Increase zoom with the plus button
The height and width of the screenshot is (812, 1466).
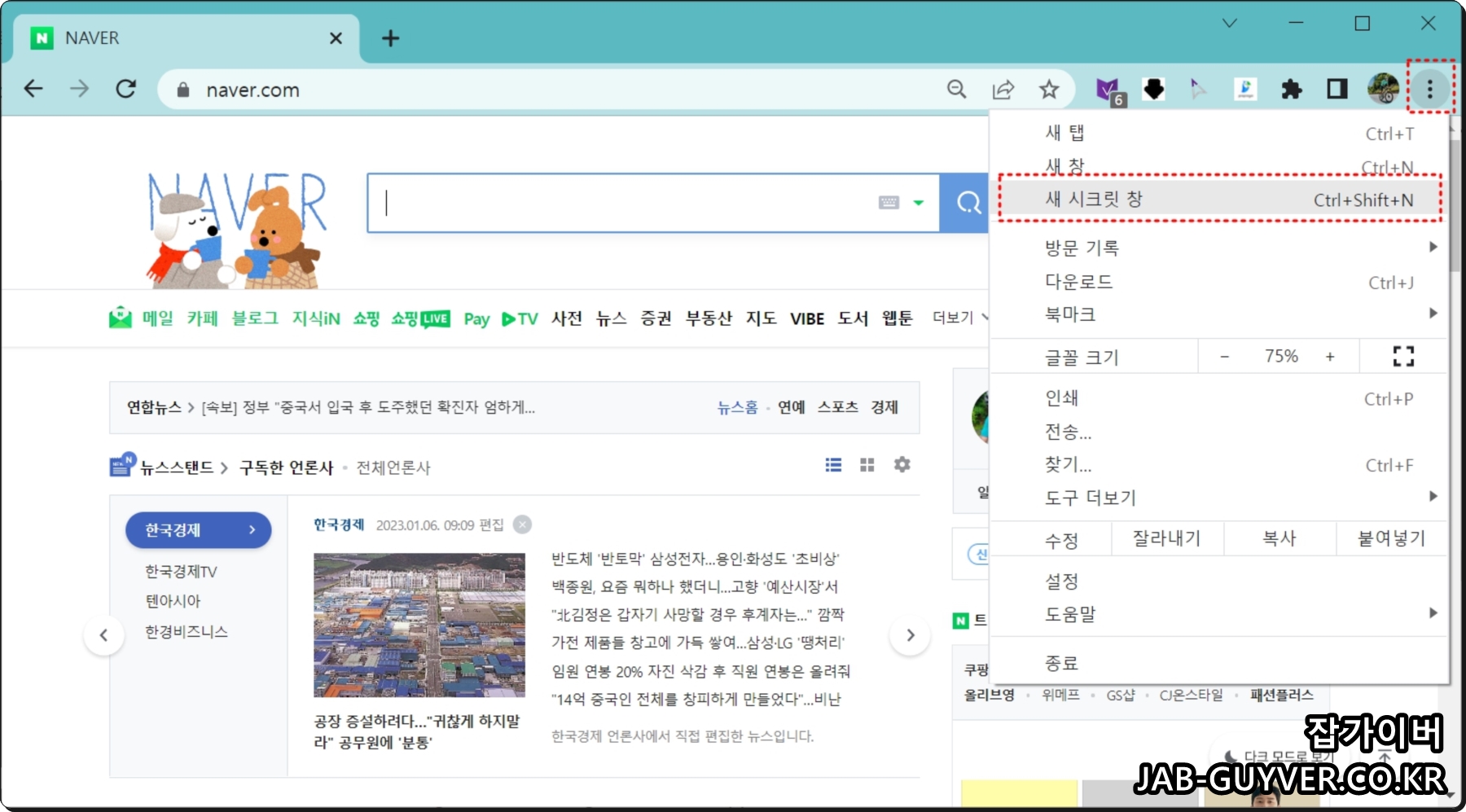pos(1330,357)
